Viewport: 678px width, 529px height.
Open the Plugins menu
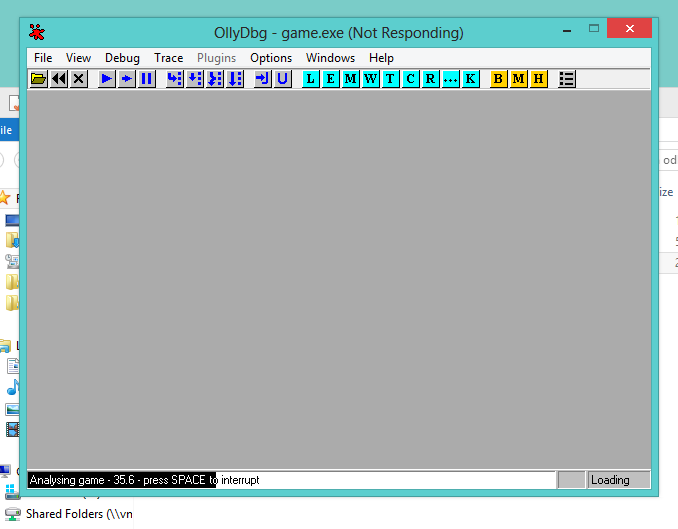[216, 58]
